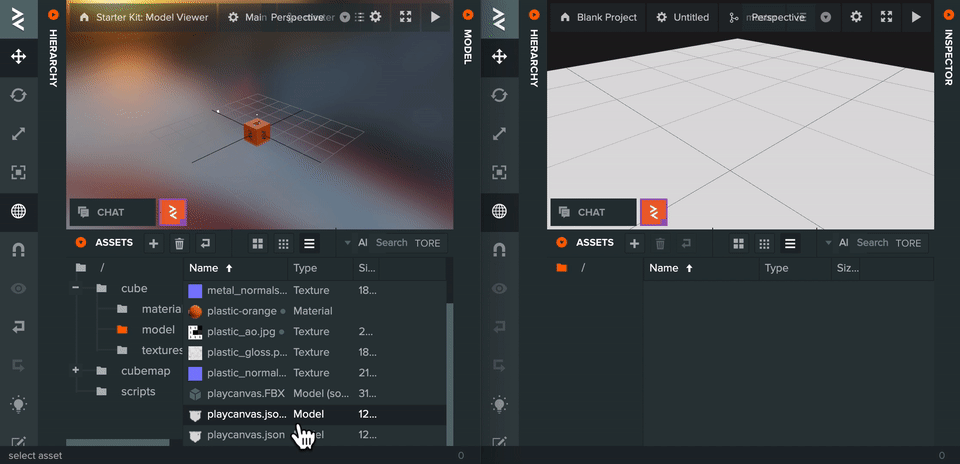This screenshot has height=464, width=960.
Task: Open settings gear in Blank Project editor
Action: click(856, 17)
